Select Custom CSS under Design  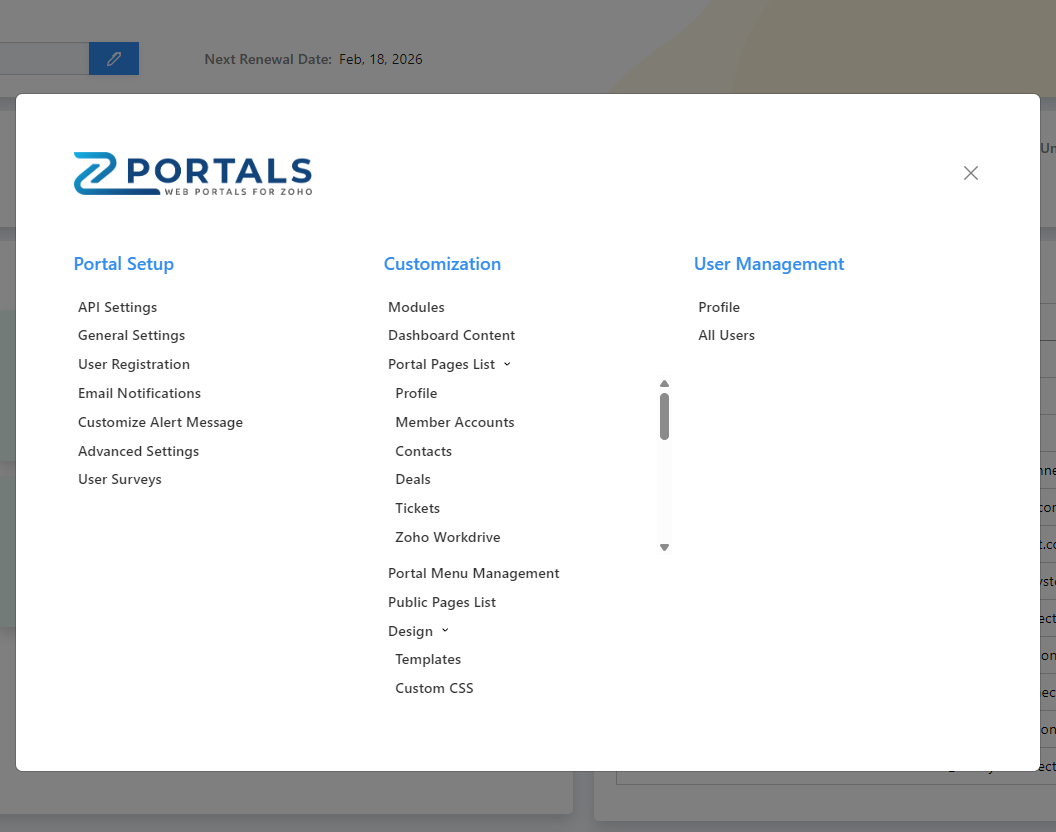[x=434, y=688]
